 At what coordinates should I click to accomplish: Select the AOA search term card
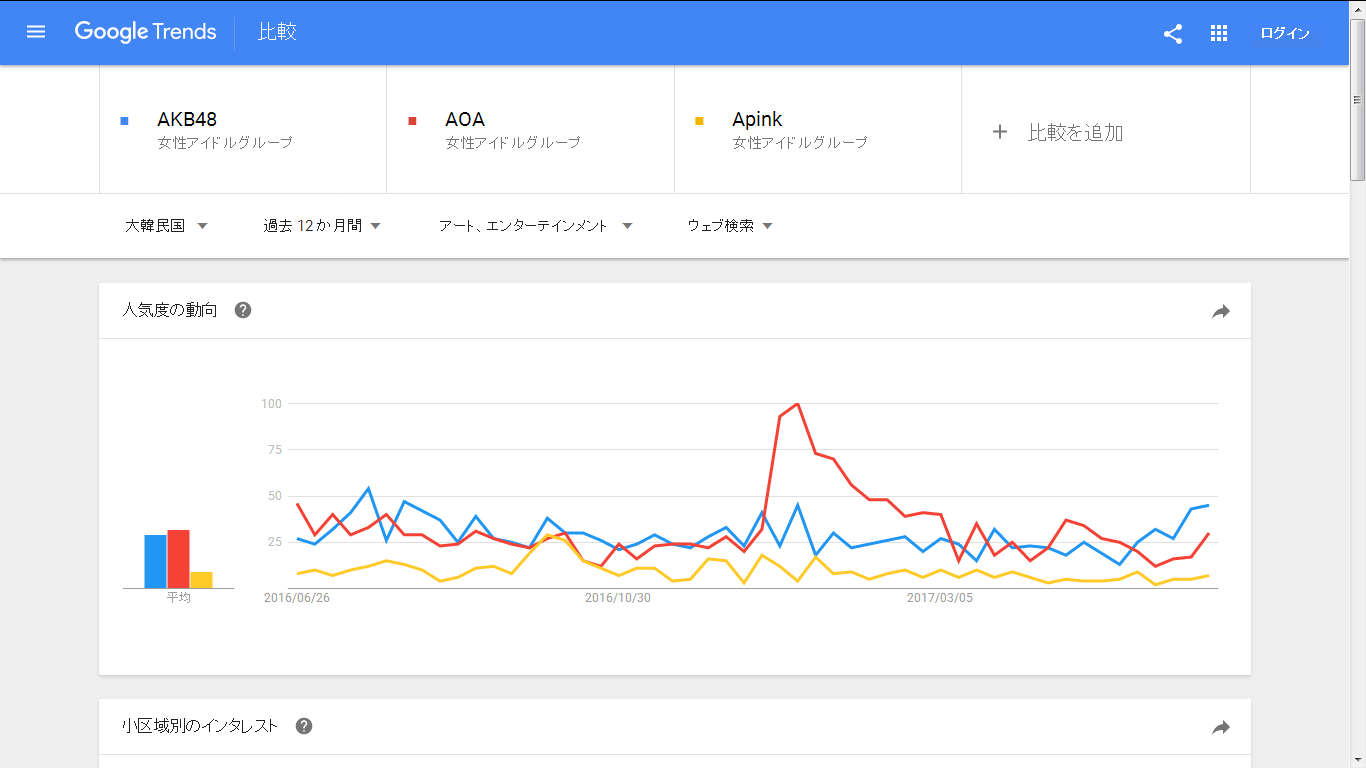point(531,130)
